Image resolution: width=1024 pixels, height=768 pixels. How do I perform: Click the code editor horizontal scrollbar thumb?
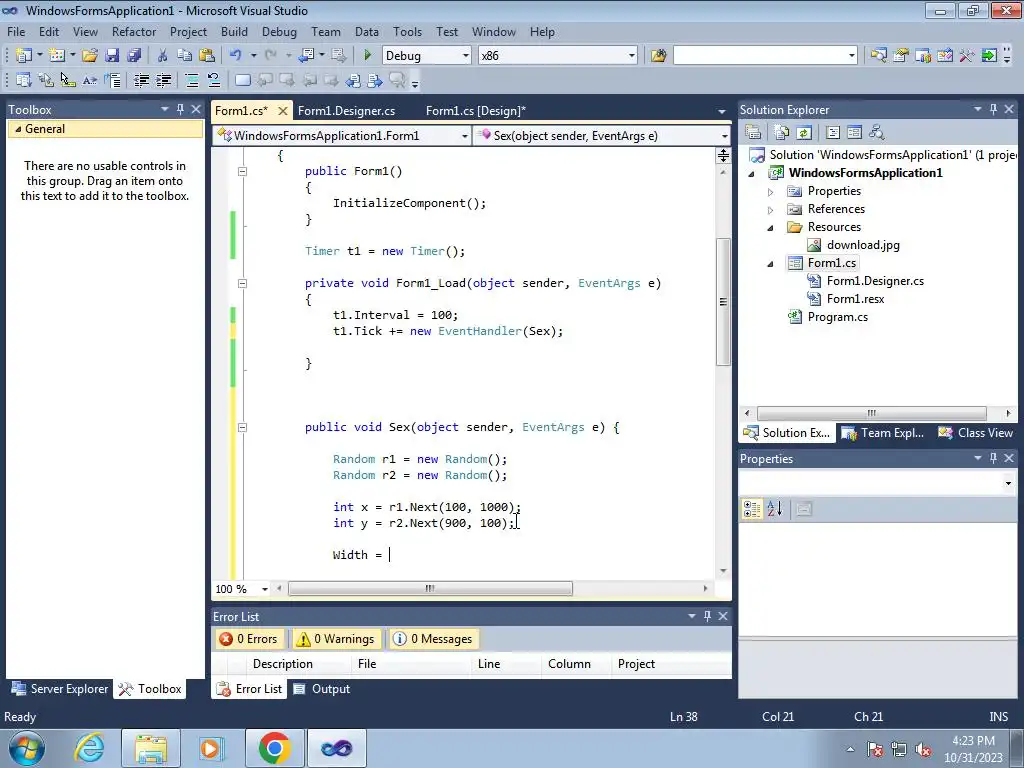tap(430, 588)
